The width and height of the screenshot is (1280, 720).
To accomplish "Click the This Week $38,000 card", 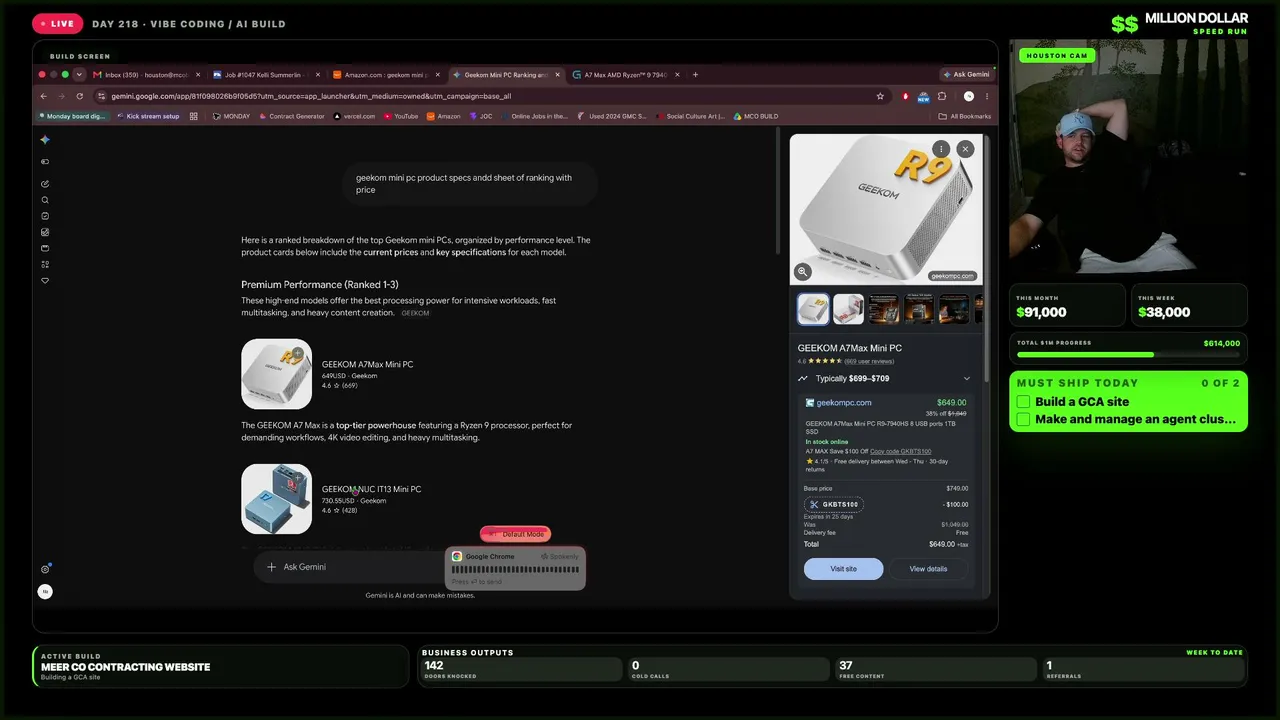I will [x=1189, y=305].
